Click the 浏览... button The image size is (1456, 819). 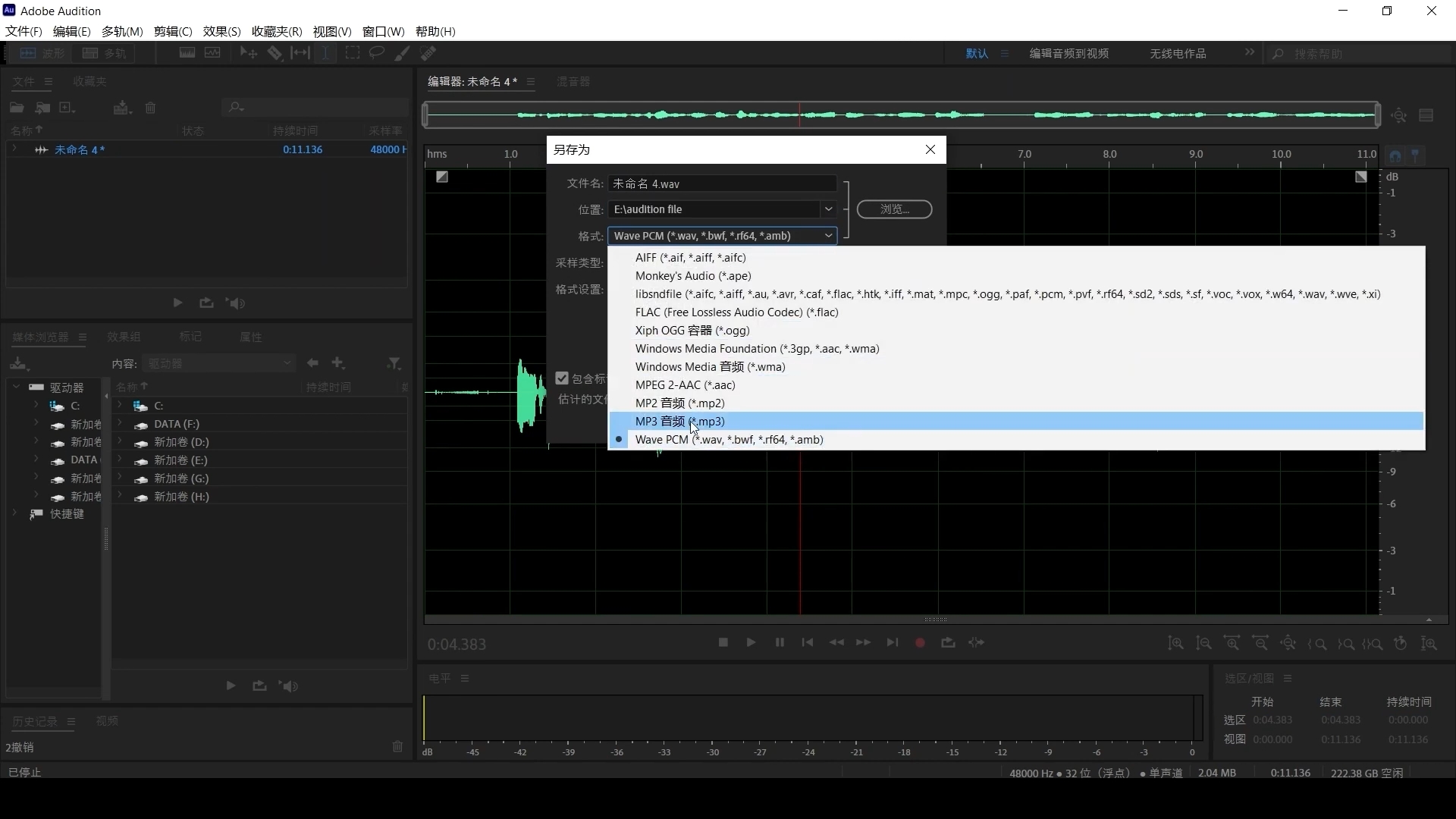pyautogui.click(x=894, y=209)
